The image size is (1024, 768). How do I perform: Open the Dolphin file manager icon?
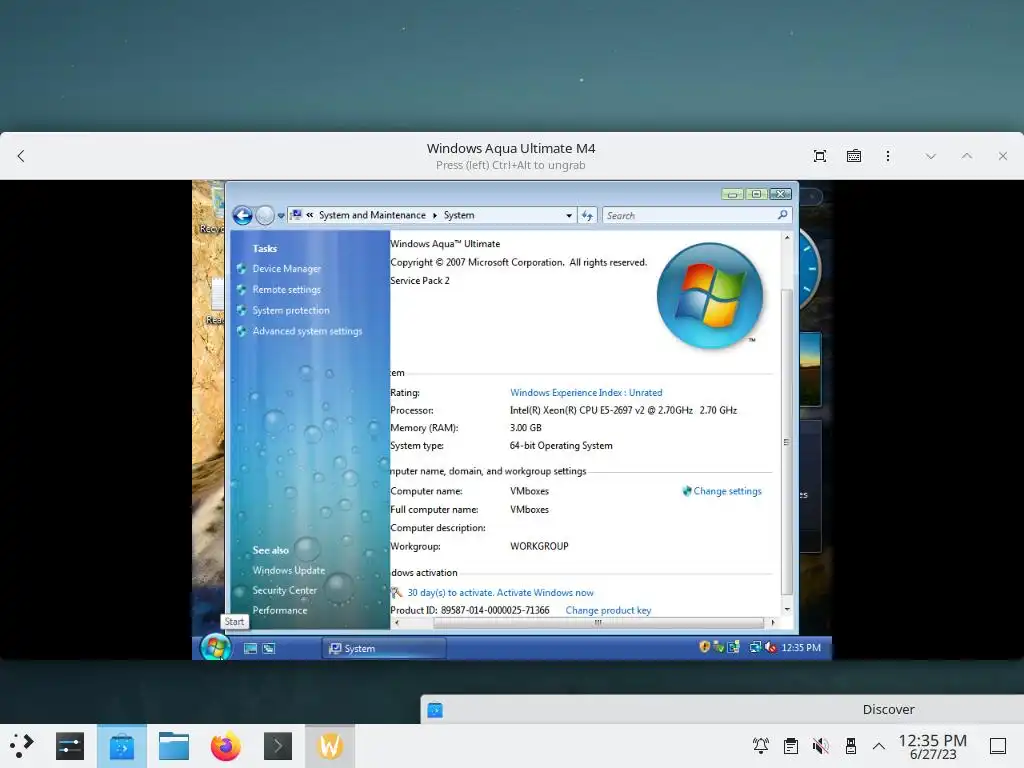pos(174,746)
